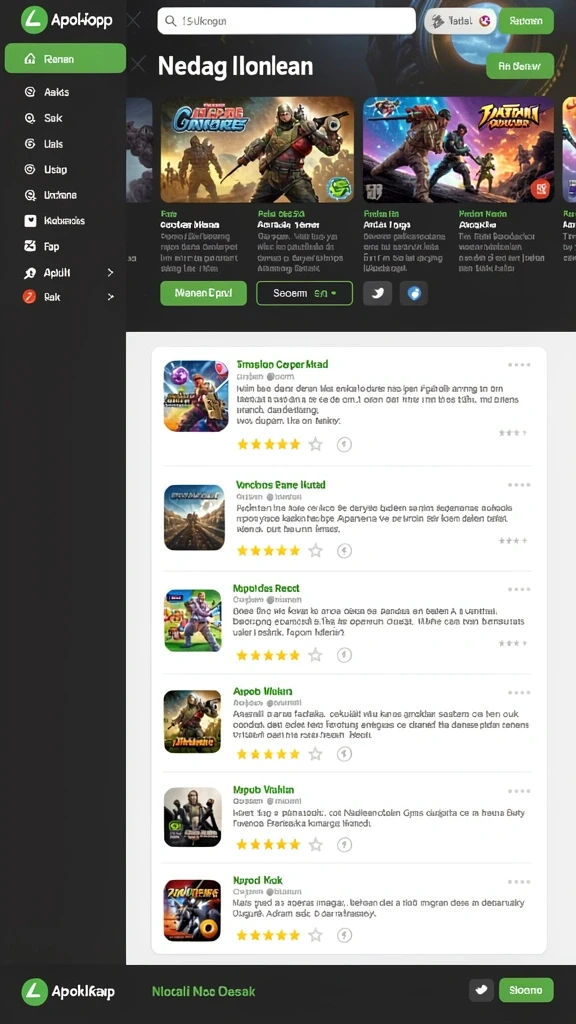Open the more-options dots for Mapoldas Recct

(x=519, y=589)
